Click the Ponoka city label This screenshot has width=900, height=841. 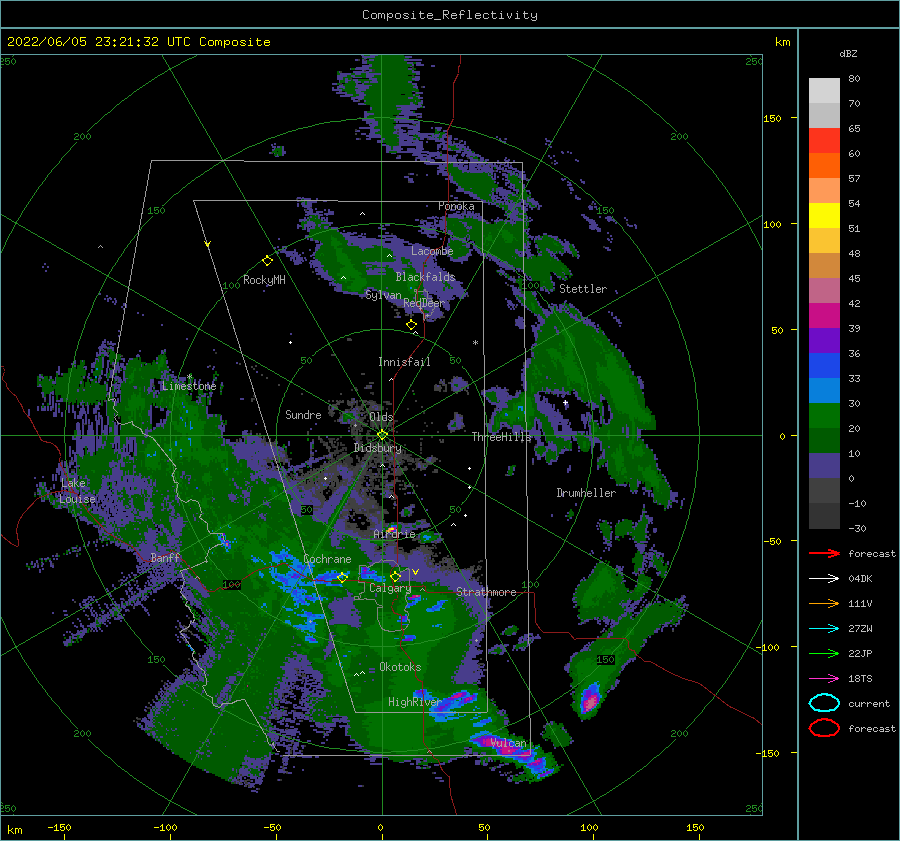pyautogui.click(x=456, y=206)
